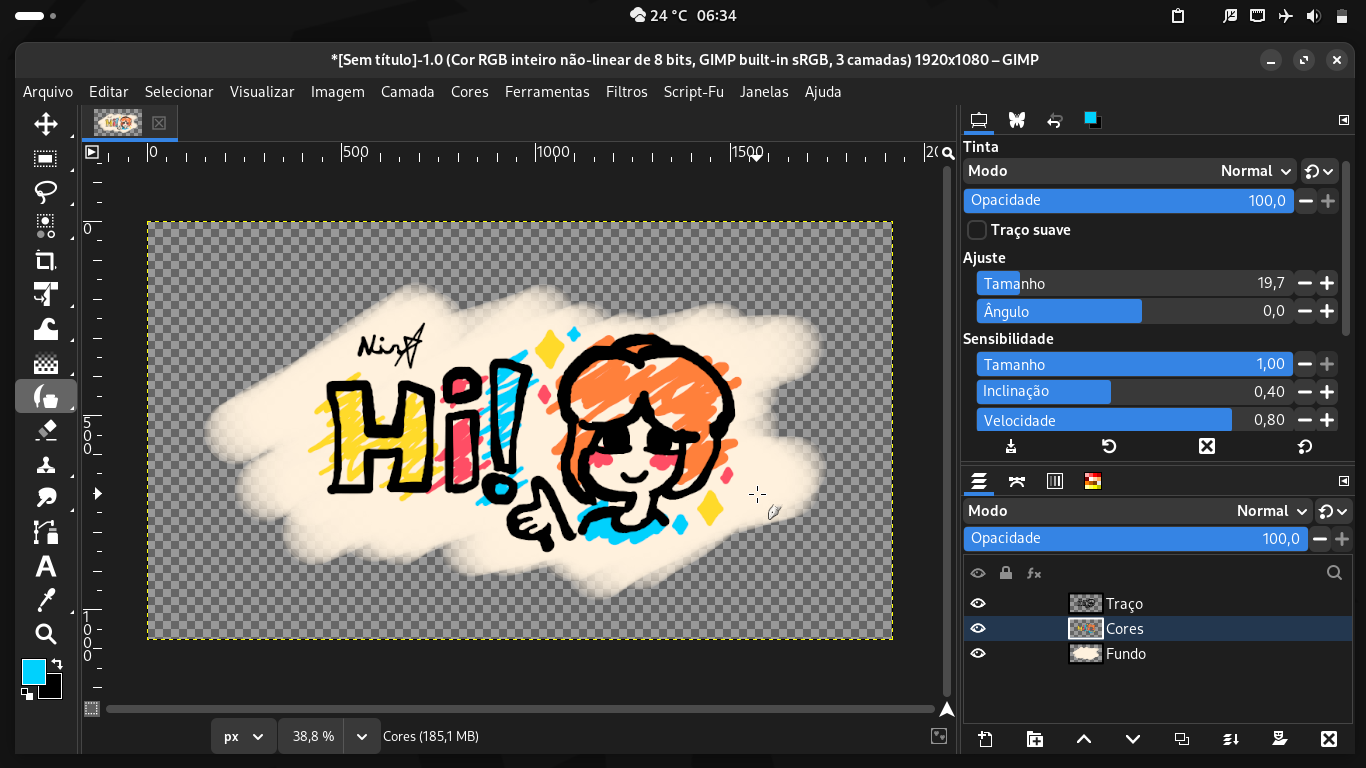Open the px unit dropdown
1366x768 pixels.
pos(243,736)
